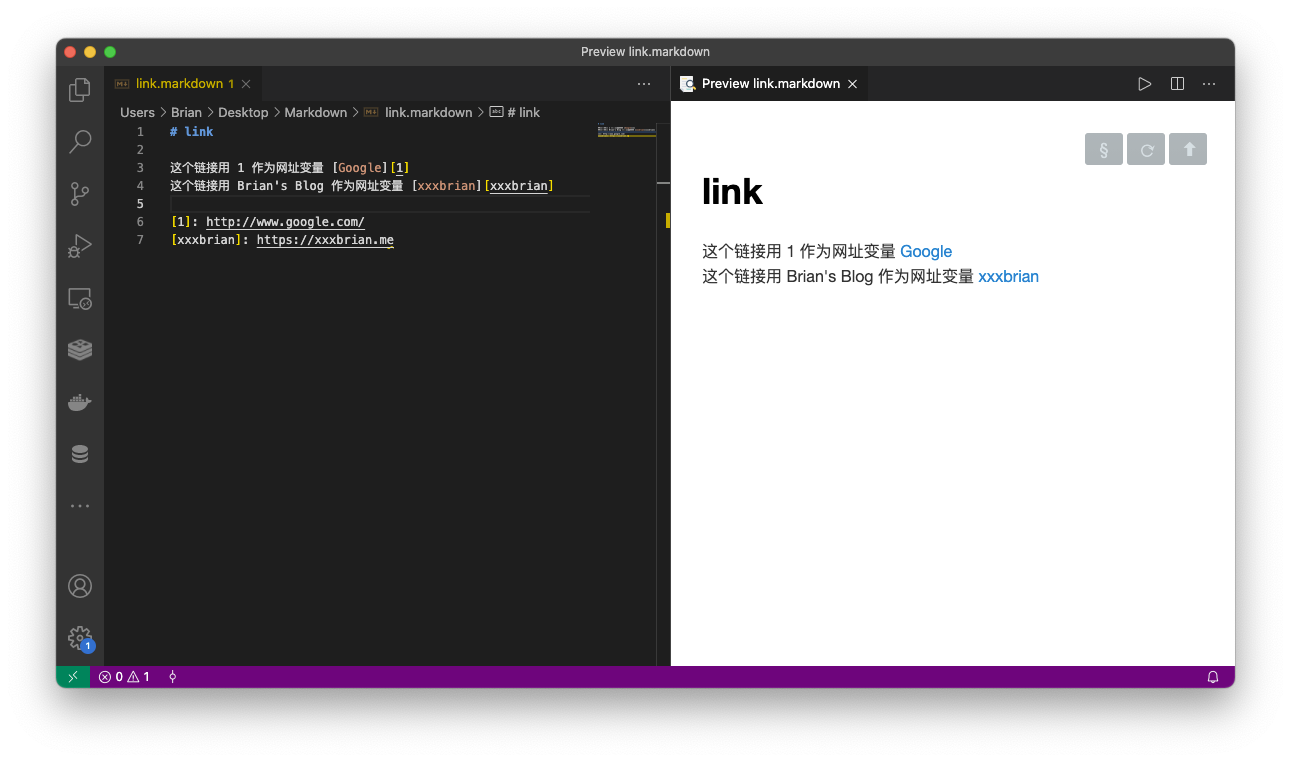Image resolution: width=1291 pixels, height=762 pixels.
Task: Close the link.markdown tab
Action: [x=246, y=84]
